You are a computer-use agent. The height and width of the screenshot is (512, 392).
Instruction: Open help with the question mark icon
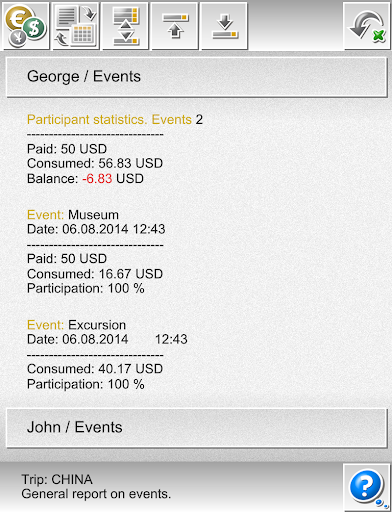point(367,487)
